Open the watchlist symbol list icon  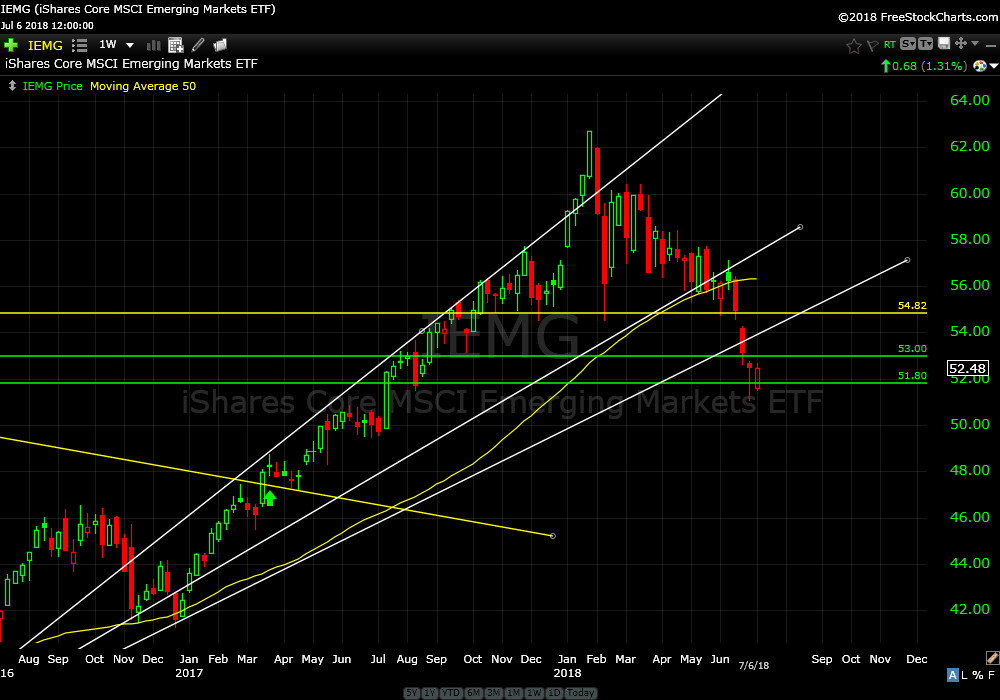pyautogui.click(x=80, y=45)
